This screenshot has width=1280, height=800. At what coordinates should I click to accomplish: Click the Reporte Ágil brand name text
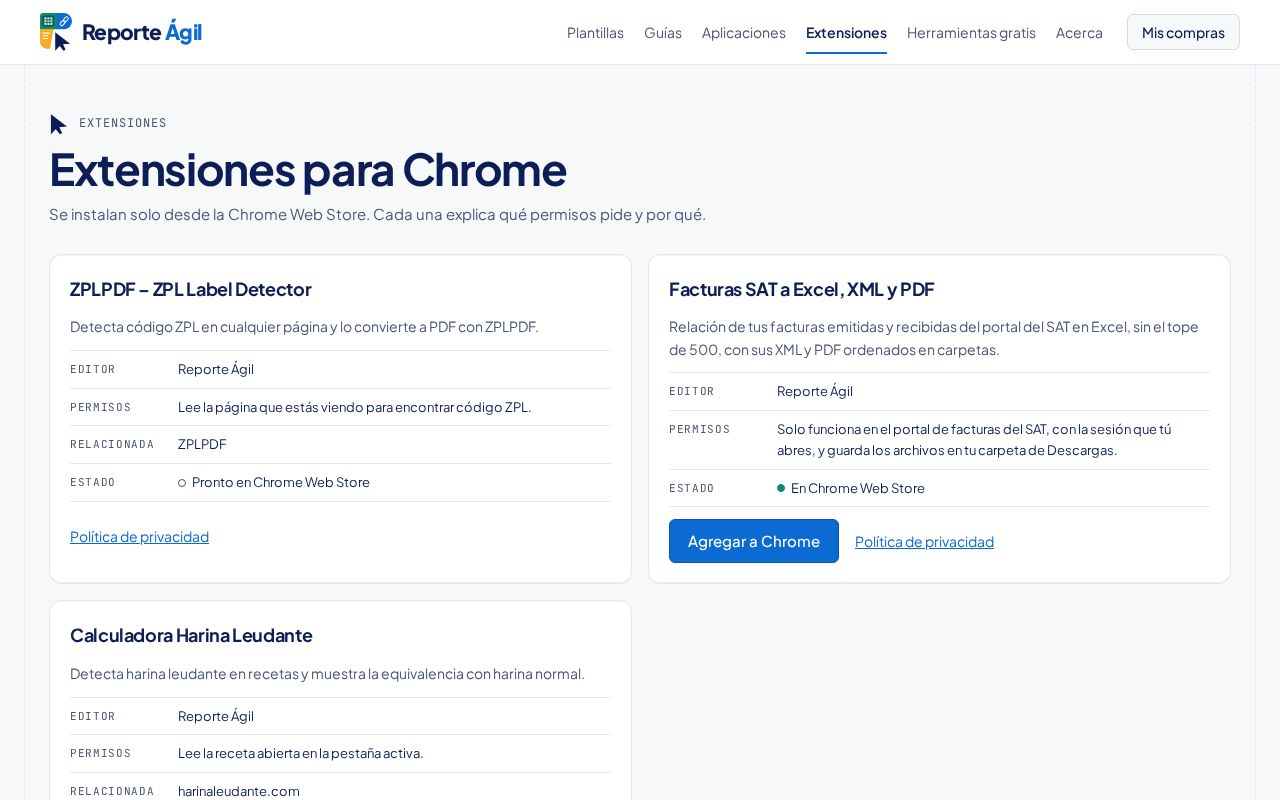click(142, 32)
